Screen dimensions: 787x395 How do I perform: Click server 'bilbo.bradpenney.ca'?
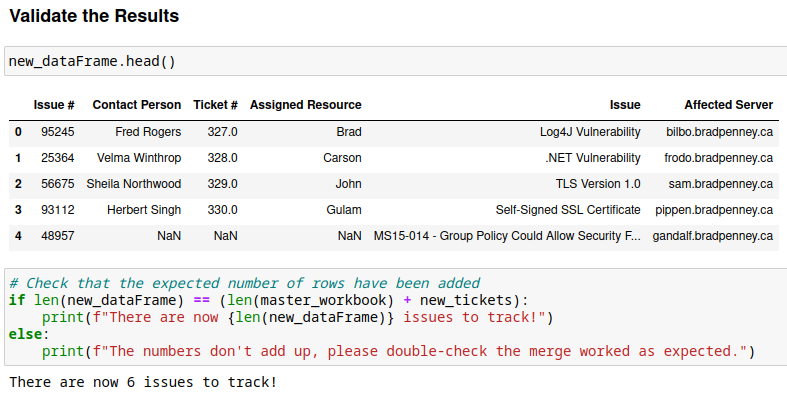[720, 132]
